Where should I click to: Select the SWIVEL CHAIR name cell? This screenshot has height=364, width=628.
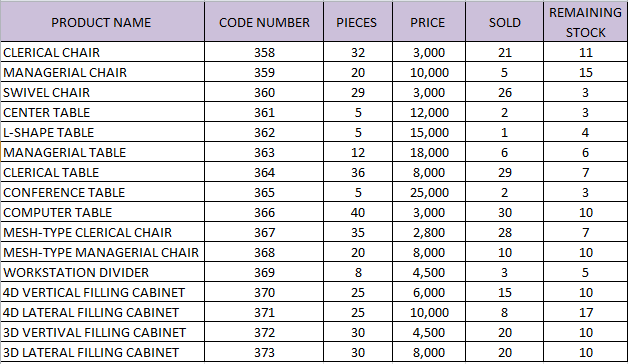coord(103,92)
